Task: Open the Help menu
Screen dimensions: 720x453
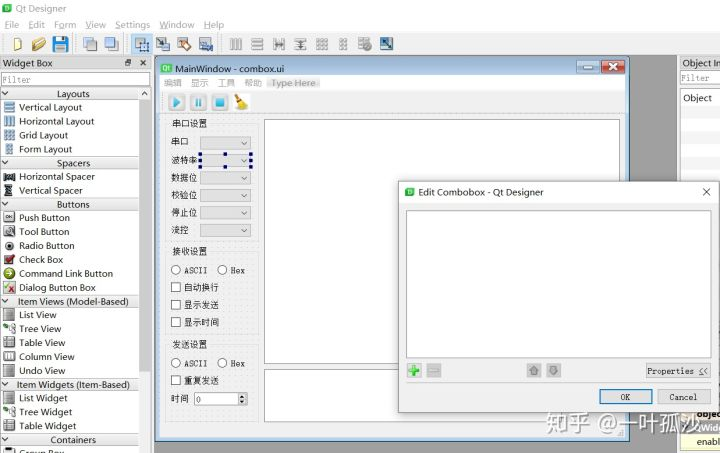Action: pos(214,25)
